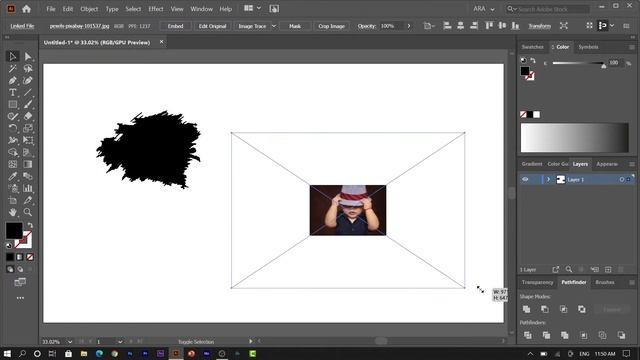Switch to Appearance tab

point(607,164)
